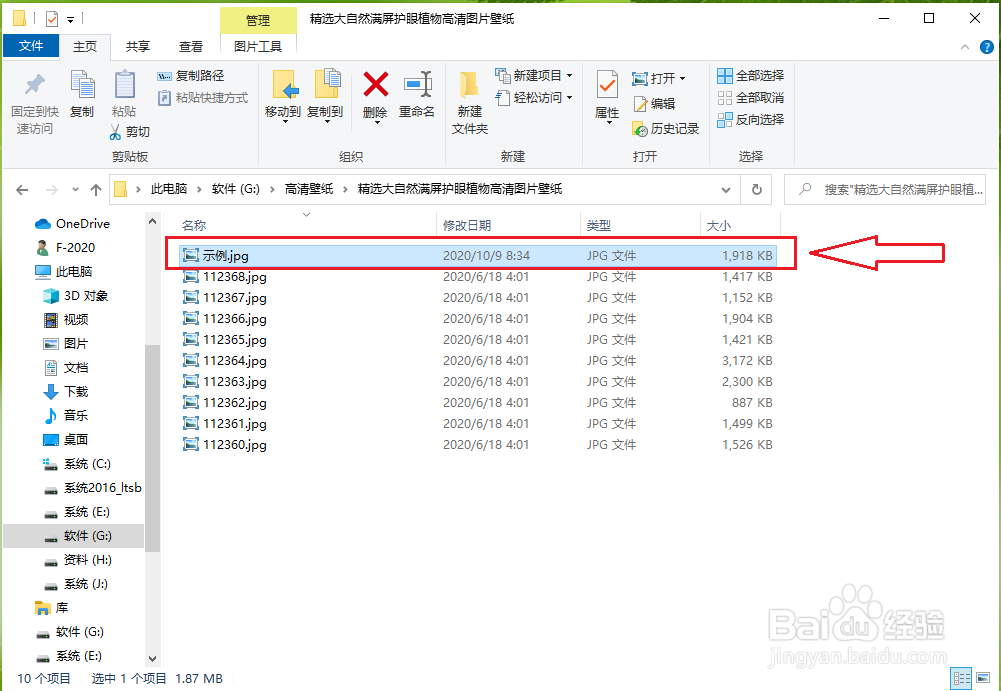1001x691 pixels.
Task: Select all files using 全部选择
Action: [x=750, y=75]
